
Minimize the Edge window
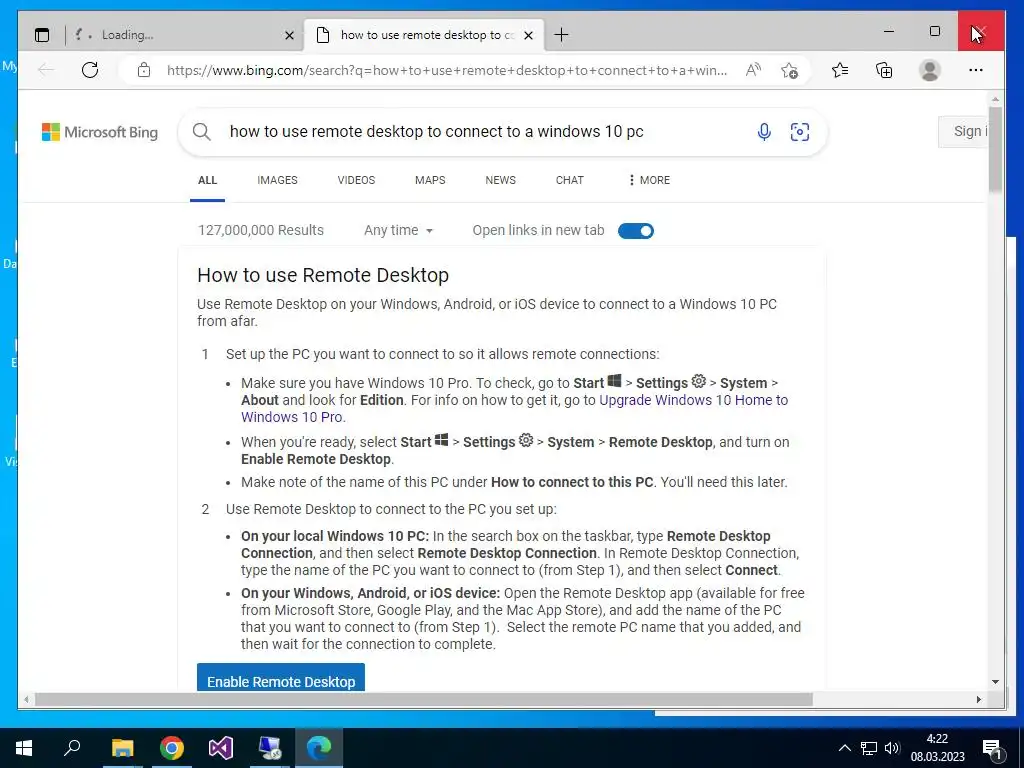pos(889,31)
